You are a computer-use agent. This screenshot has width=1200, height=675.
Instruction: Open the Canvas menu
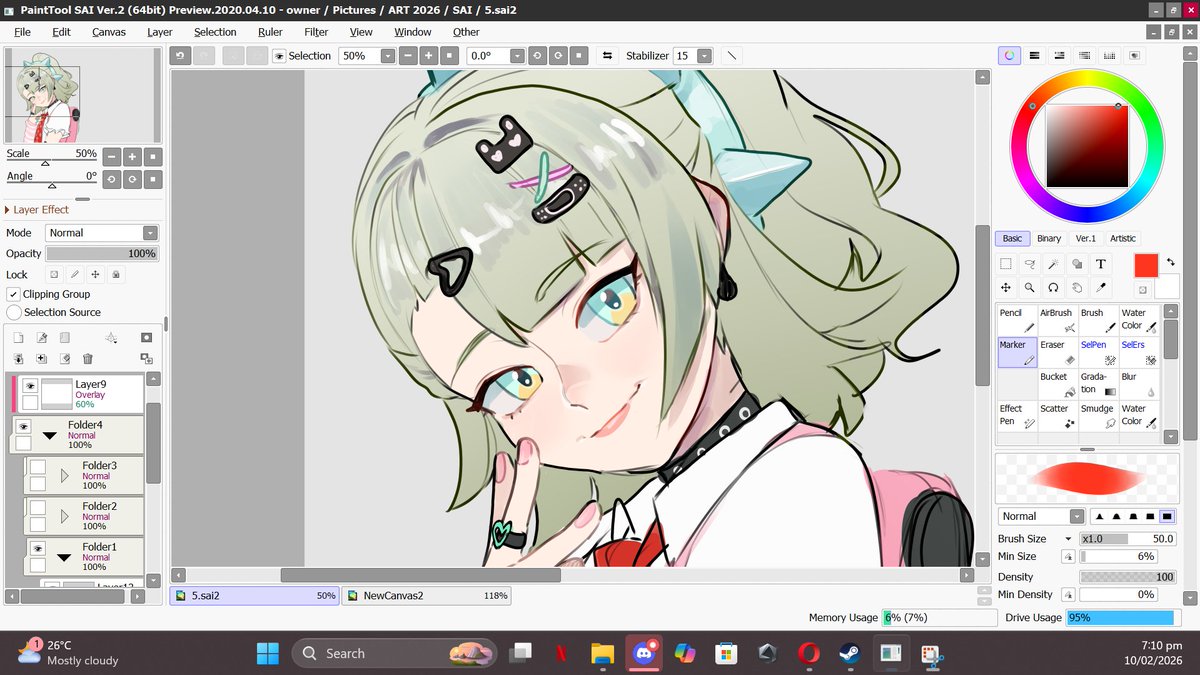click(109, 32)
